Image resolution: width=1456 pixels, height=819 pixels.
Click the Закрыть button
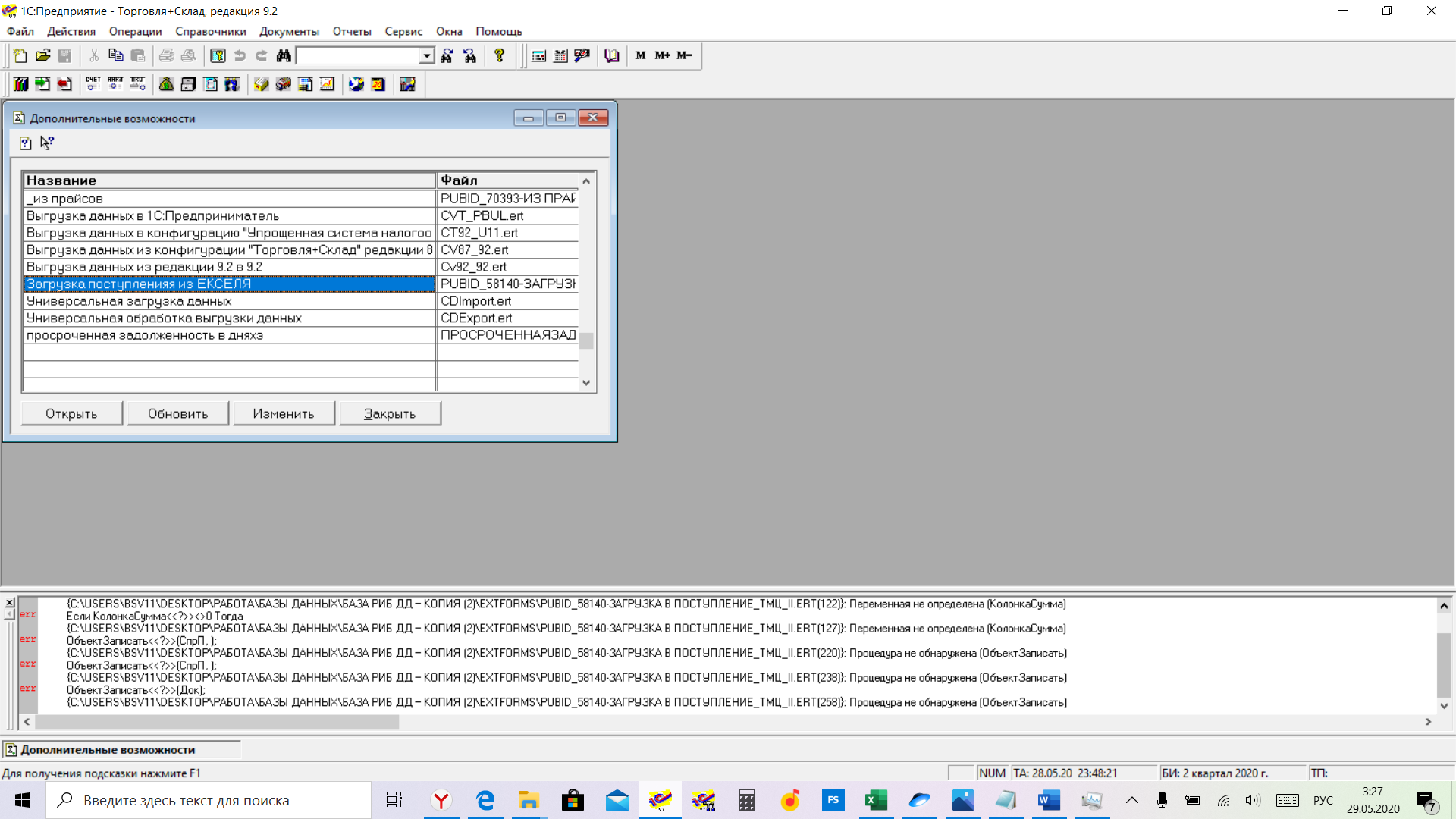tap(390, 413)
